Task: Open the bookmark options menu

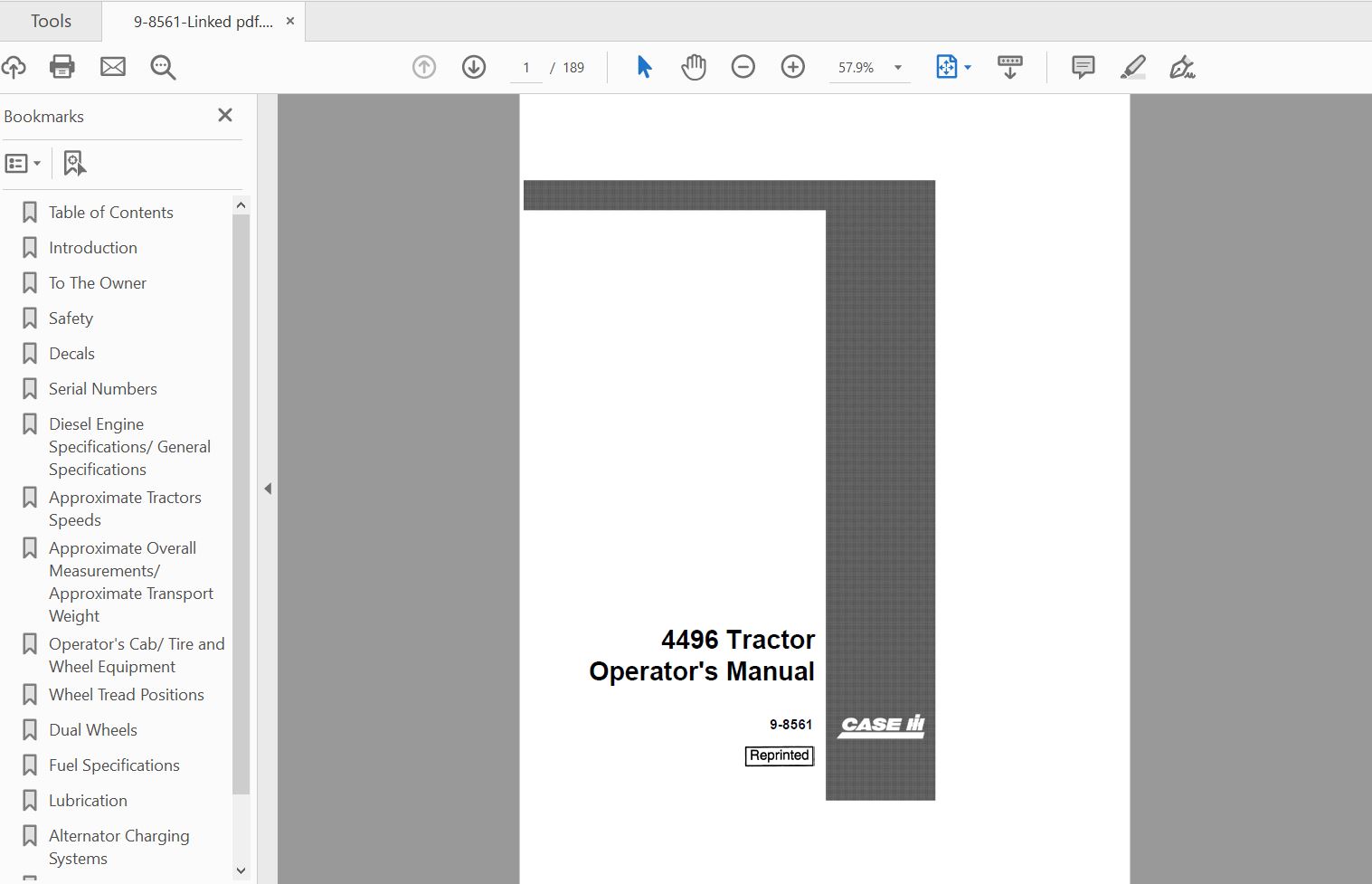Action: [x=24, y=163]
